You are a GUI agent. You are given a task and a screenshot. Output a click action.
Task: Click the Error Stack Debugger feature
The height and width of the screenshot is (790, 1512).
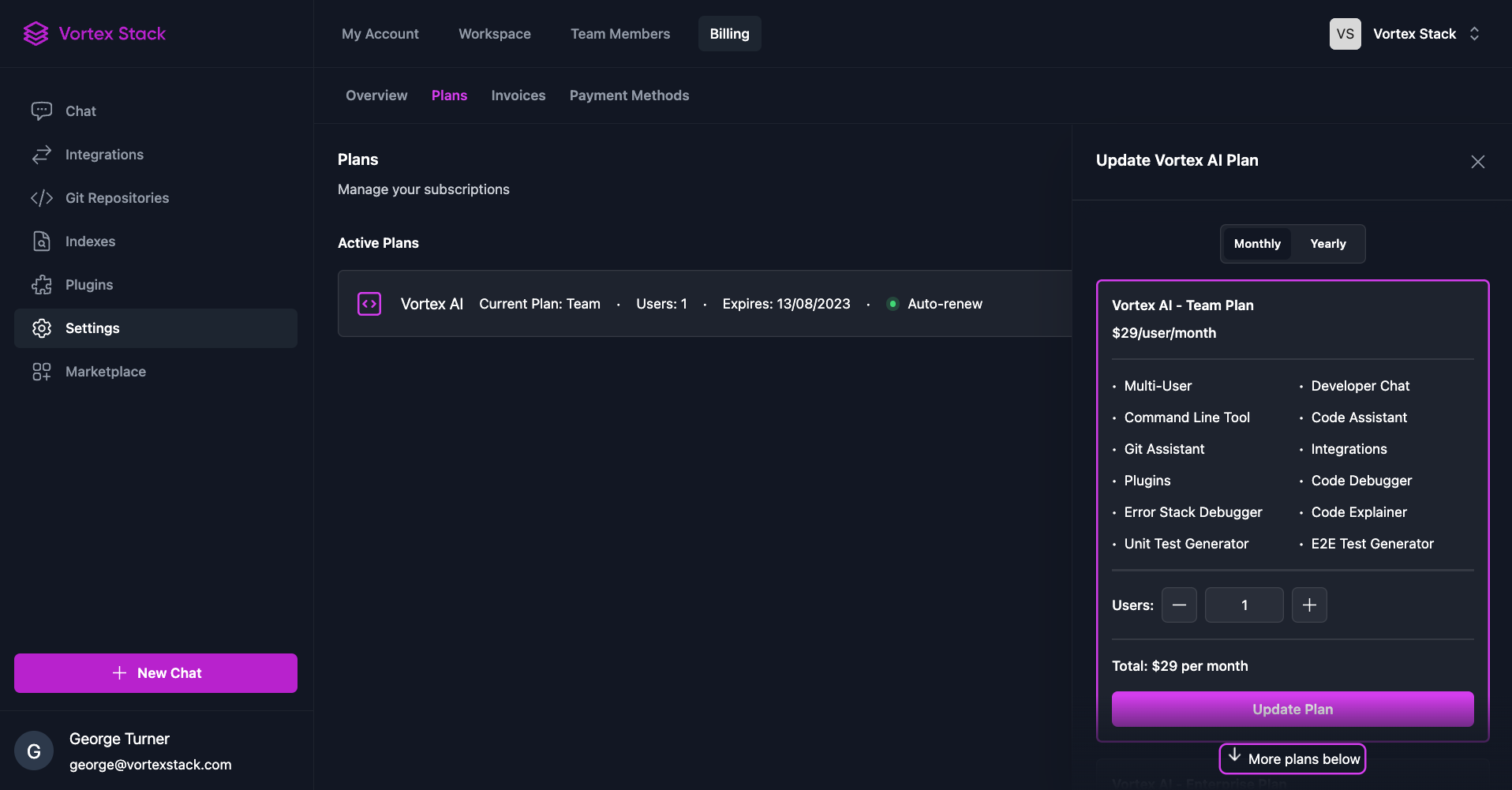pos(1193,512)
